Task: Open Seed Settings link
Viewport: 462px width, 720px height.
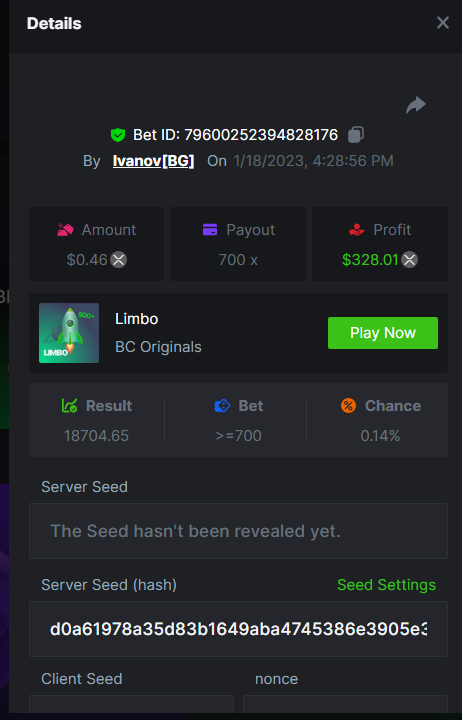Action: click(386, 585)
